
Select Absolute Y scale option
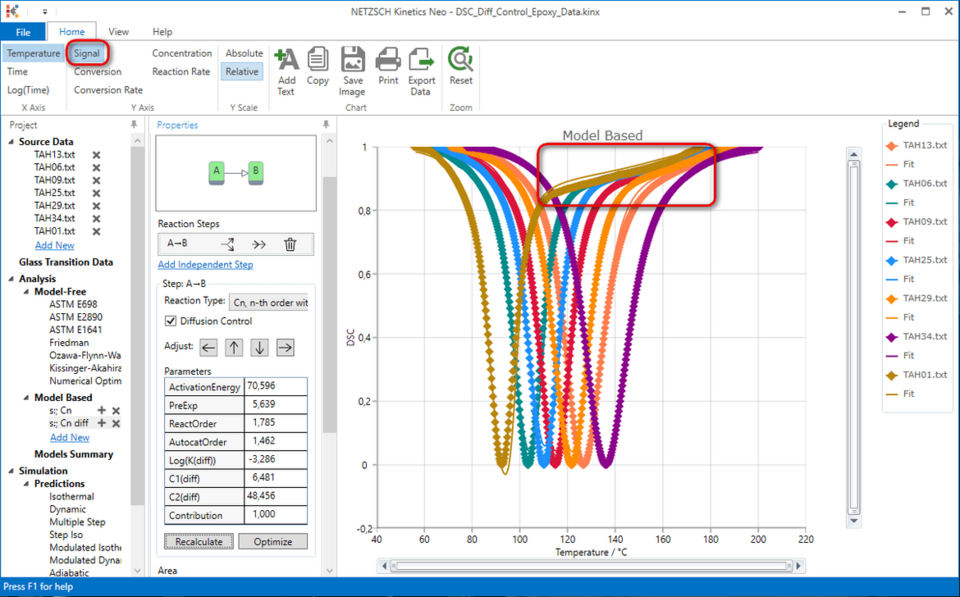244,54
